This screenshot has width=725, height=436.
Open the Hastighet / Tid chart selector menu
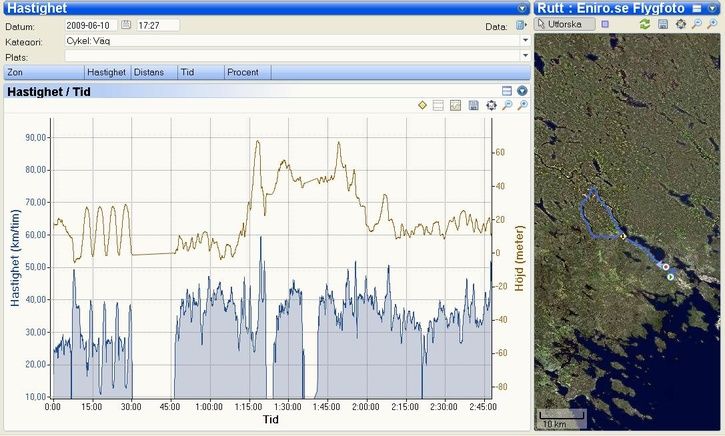pos(522,91)
